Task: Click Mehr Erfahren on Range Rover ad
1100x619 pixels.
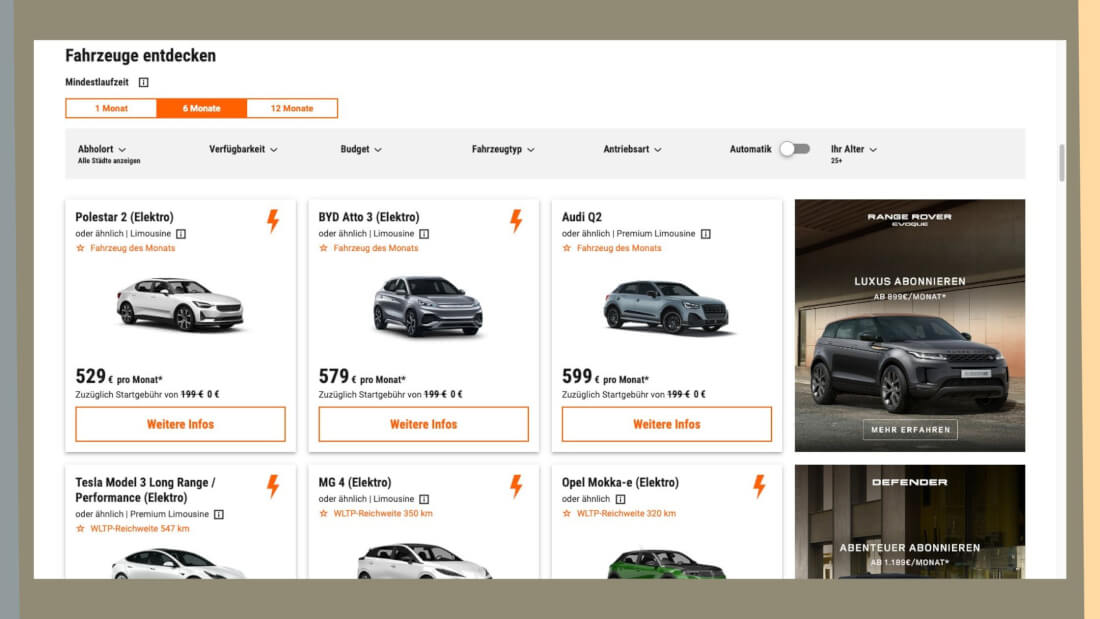Action: [x=910, y=430]
